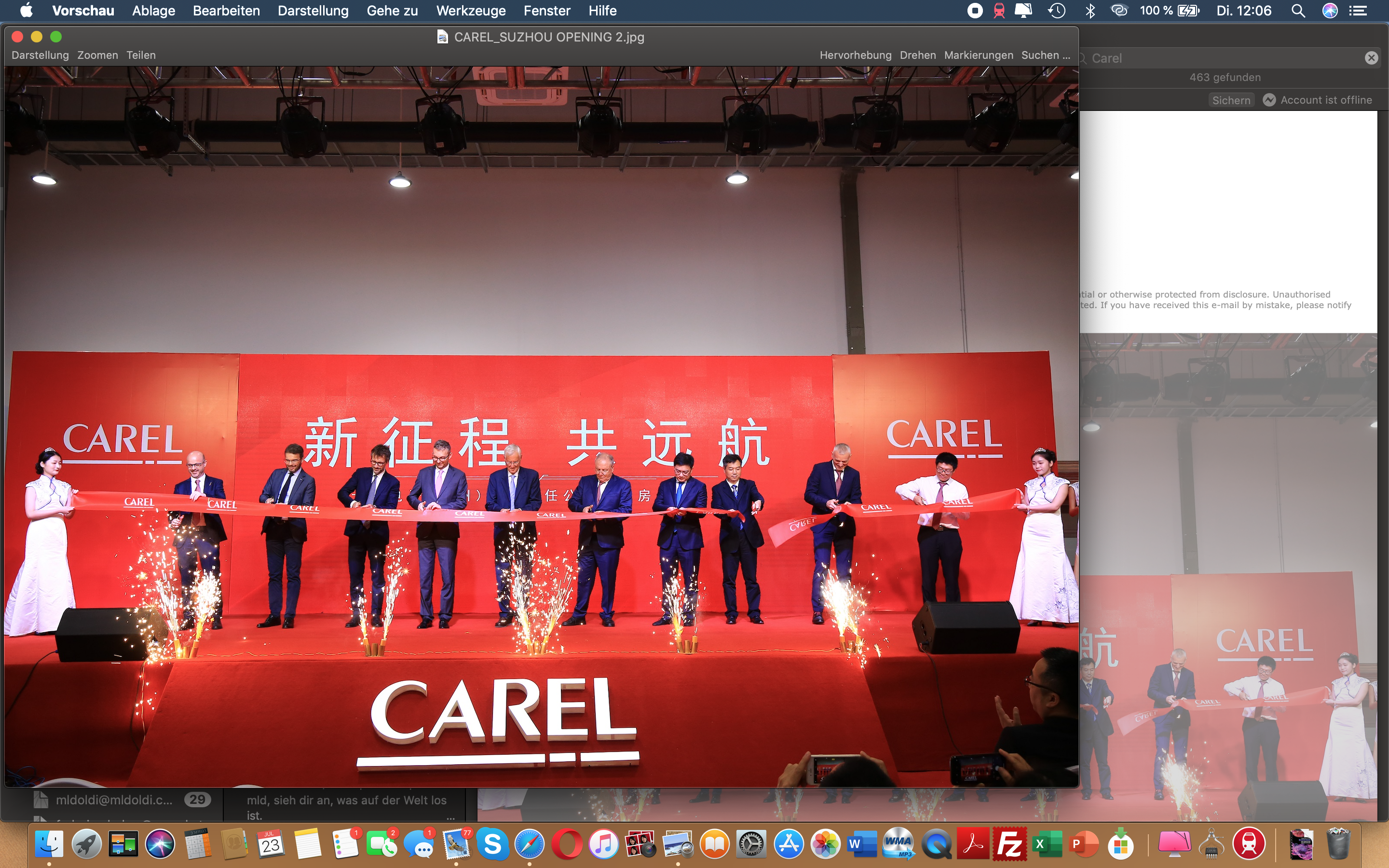
Task: Open the red train menu bar icon
Action: pyautogui.click(x=999, y=10)
